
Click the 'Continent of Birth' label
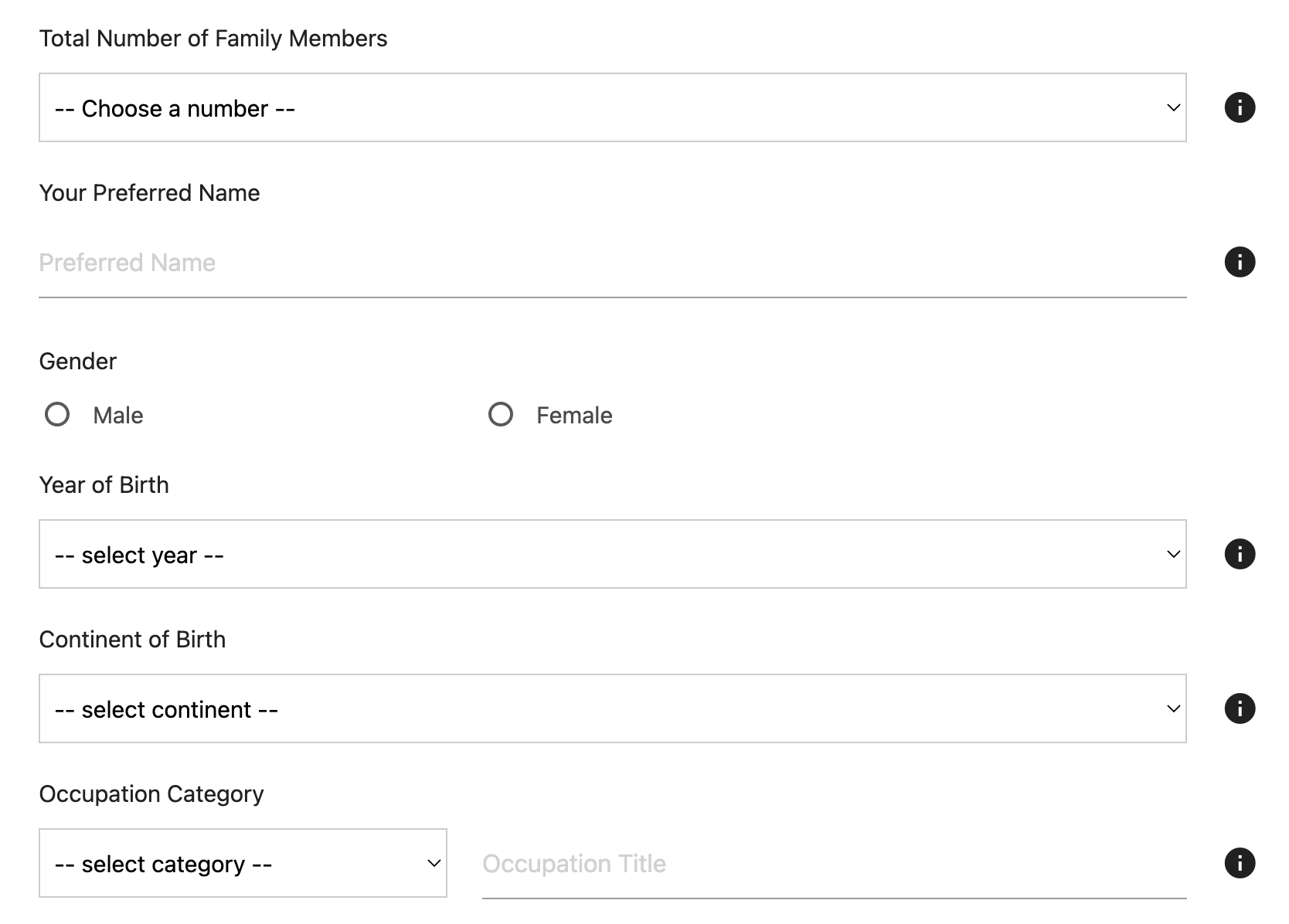(x=132, y=640)
